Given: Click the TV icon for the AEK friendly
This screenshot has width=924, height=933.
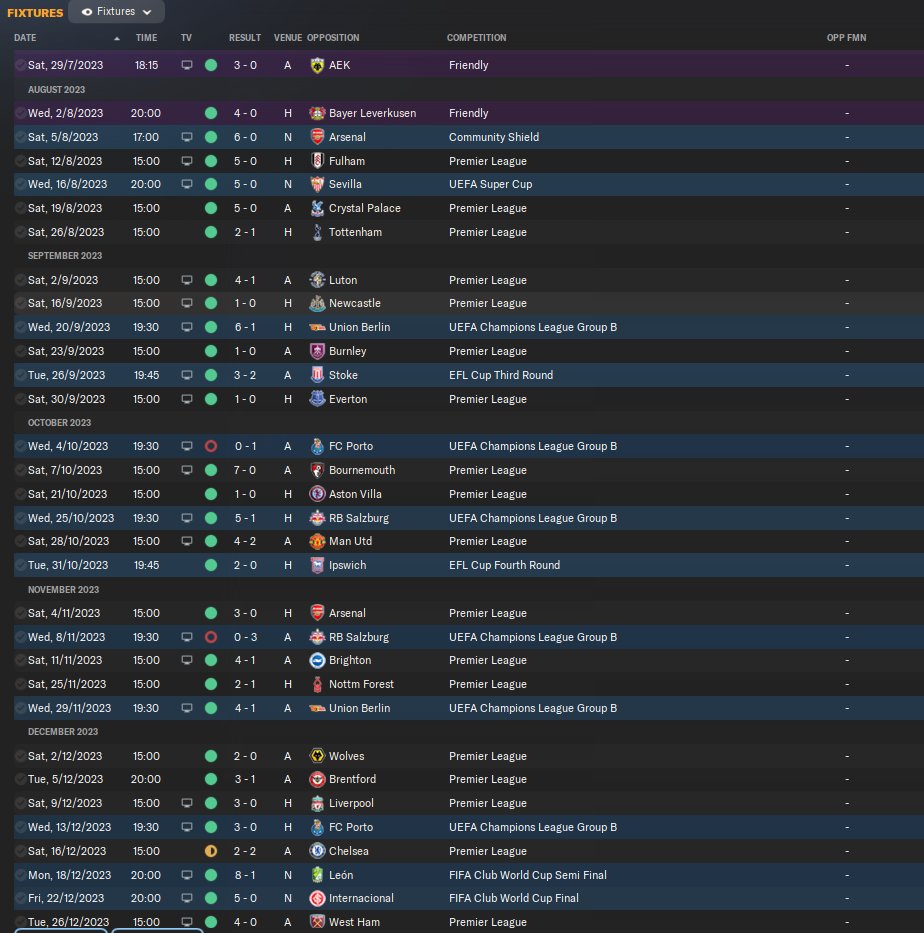Looking at the screenshot, I should [187, 65].
